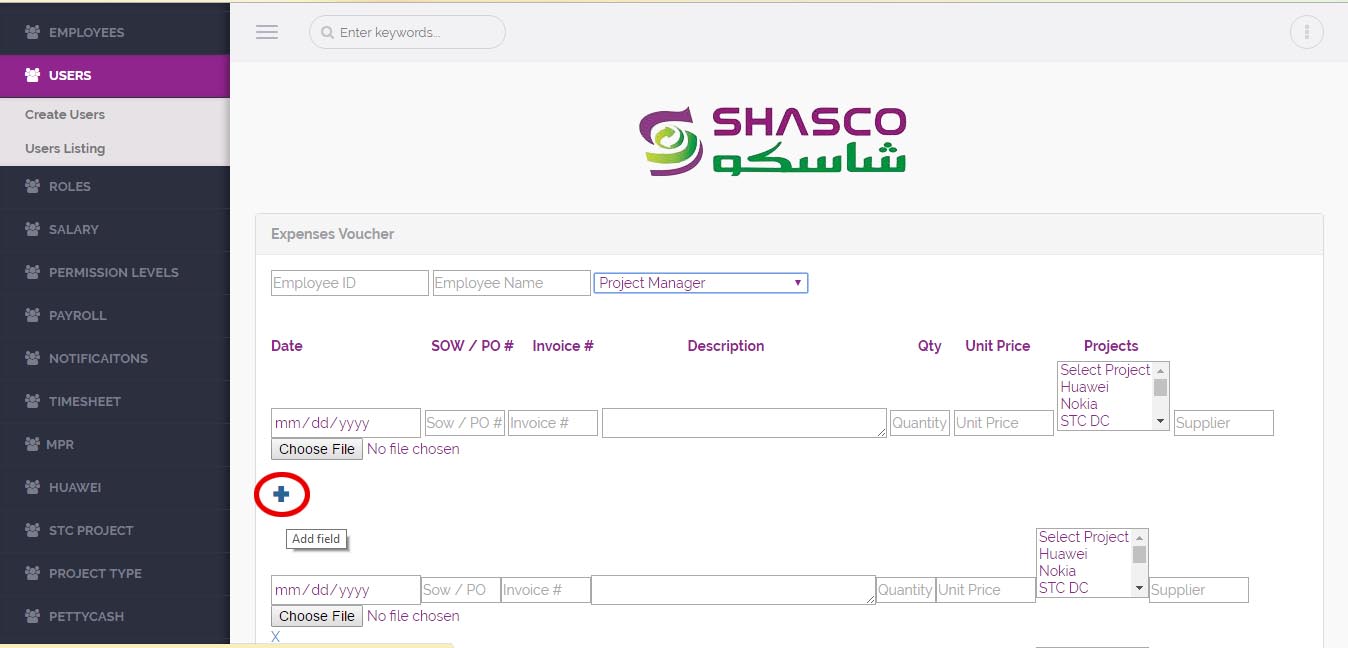Click the first row Supplier field
Viewport: 1348px width, 648px height.
pos(1223,423)
